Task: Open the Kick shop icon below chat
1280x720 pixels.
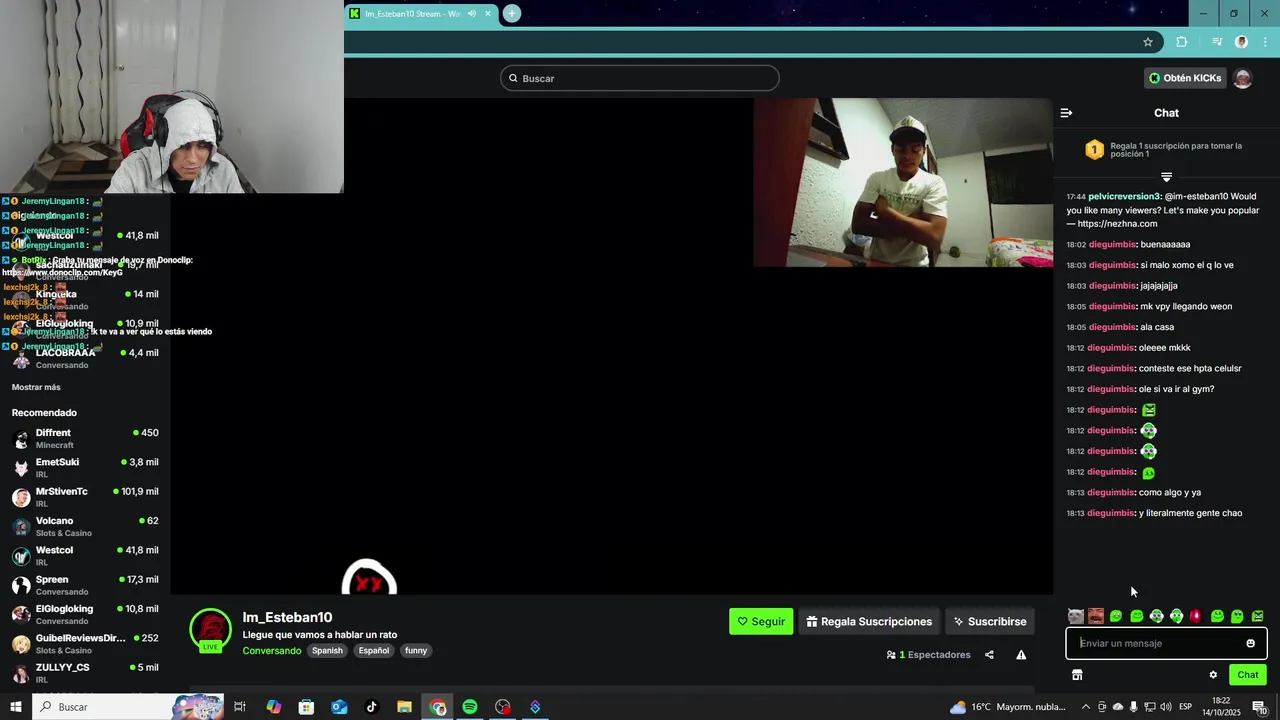Action: 1077,675
